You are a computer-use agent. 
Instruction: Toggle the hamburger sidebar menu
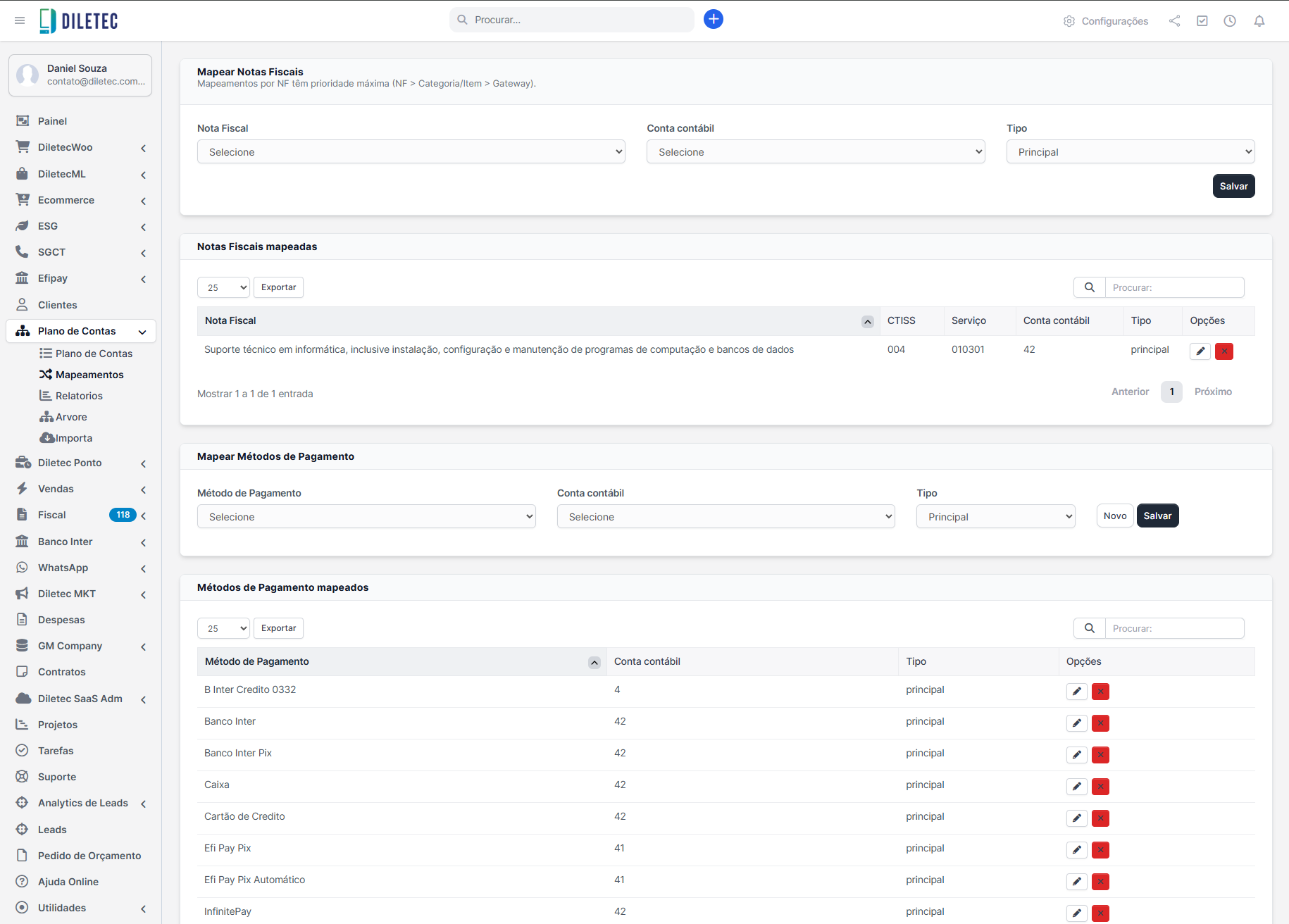coord(20,20)
